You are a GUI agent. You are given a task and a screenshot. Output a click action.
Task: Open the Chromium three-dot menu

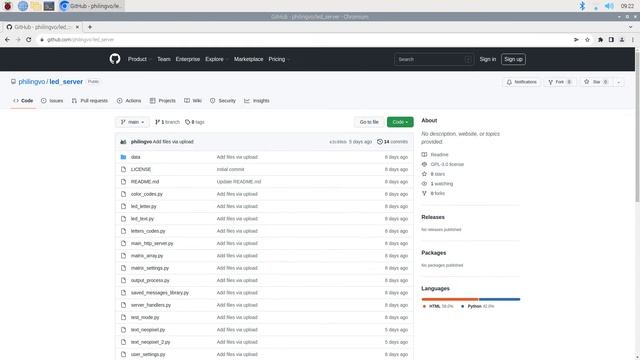633,40
